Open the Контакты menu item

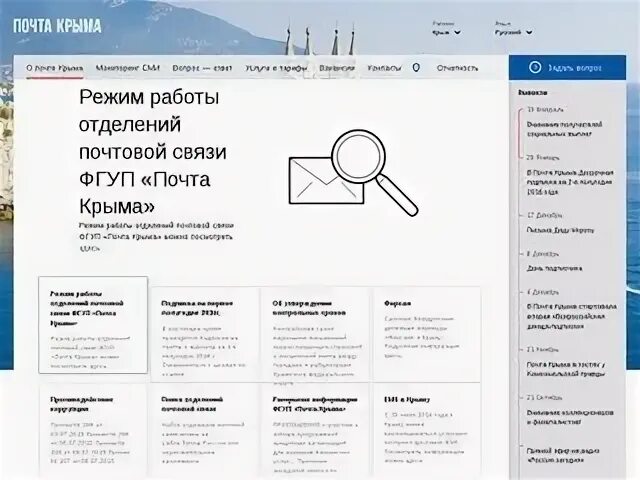pyautogui.click(x=384, y=68)
